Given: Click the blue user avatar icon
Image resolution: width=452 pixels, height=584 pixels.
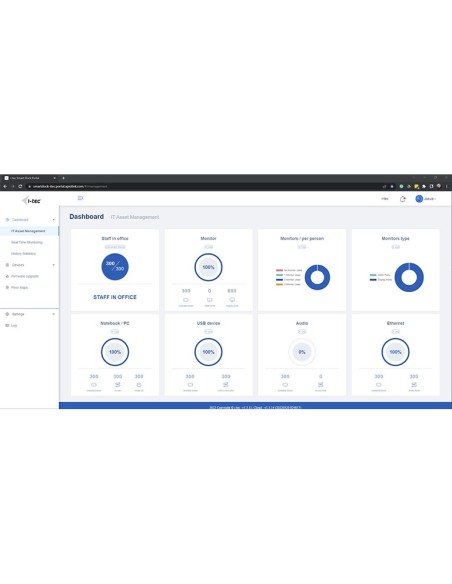Looking at the screenshot, I should coord(419,199).
